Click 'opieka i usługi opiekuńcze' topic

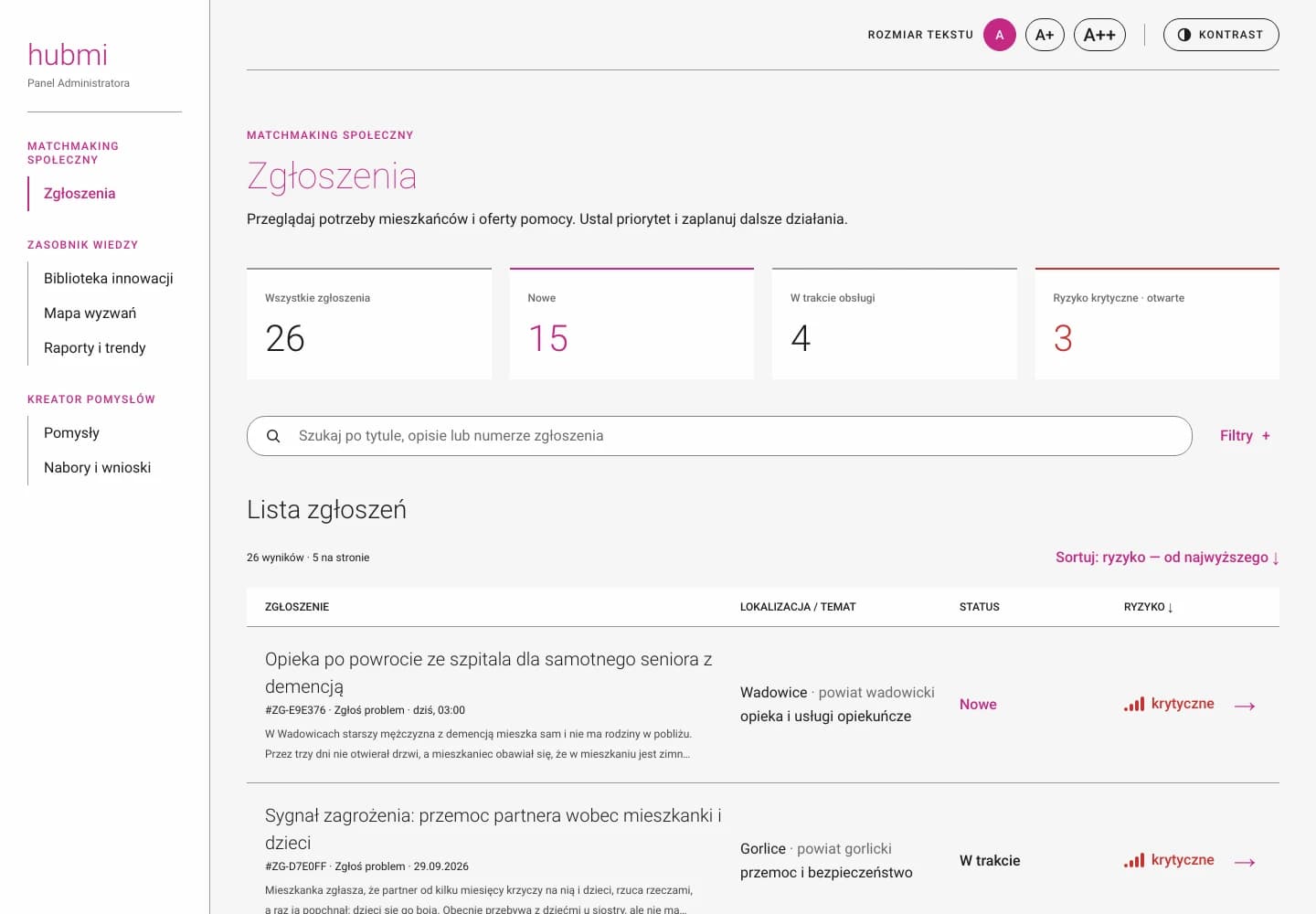click(x=825, y=717)
